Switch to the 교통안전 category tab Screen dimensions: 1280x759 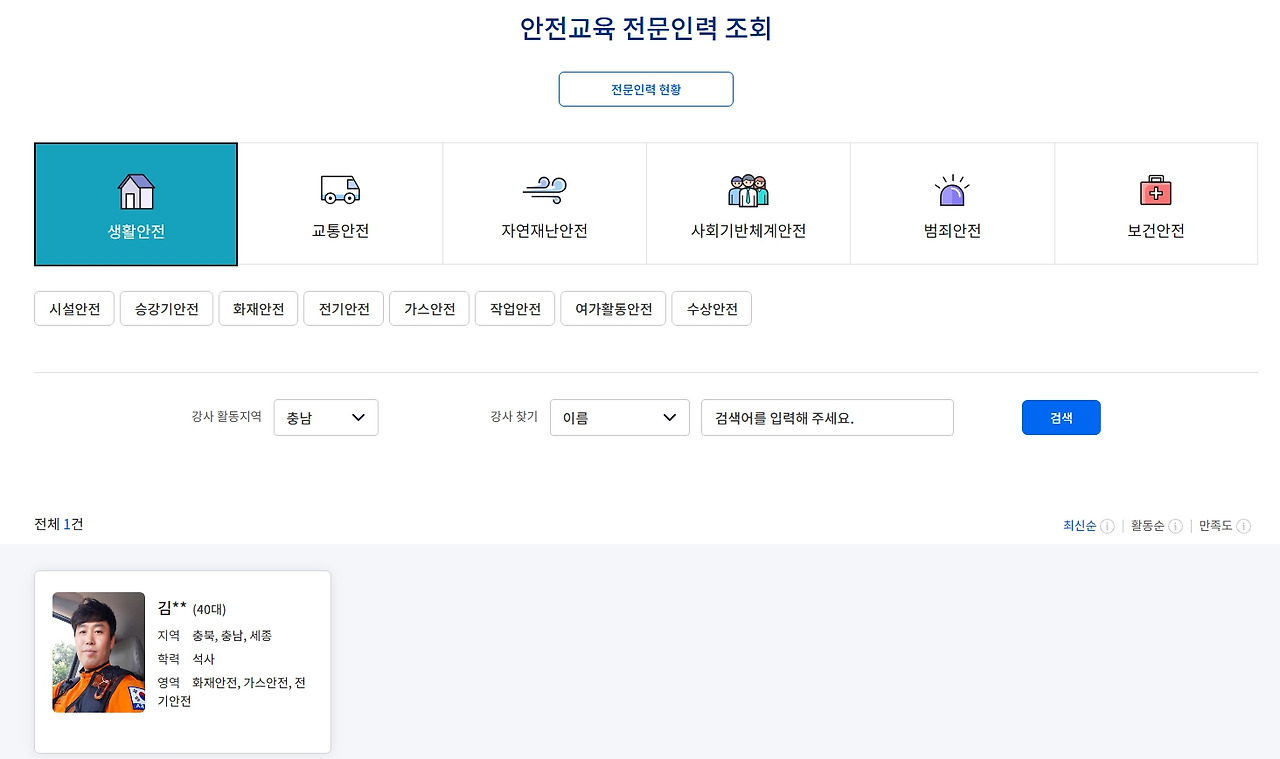[x=340, y=204]
